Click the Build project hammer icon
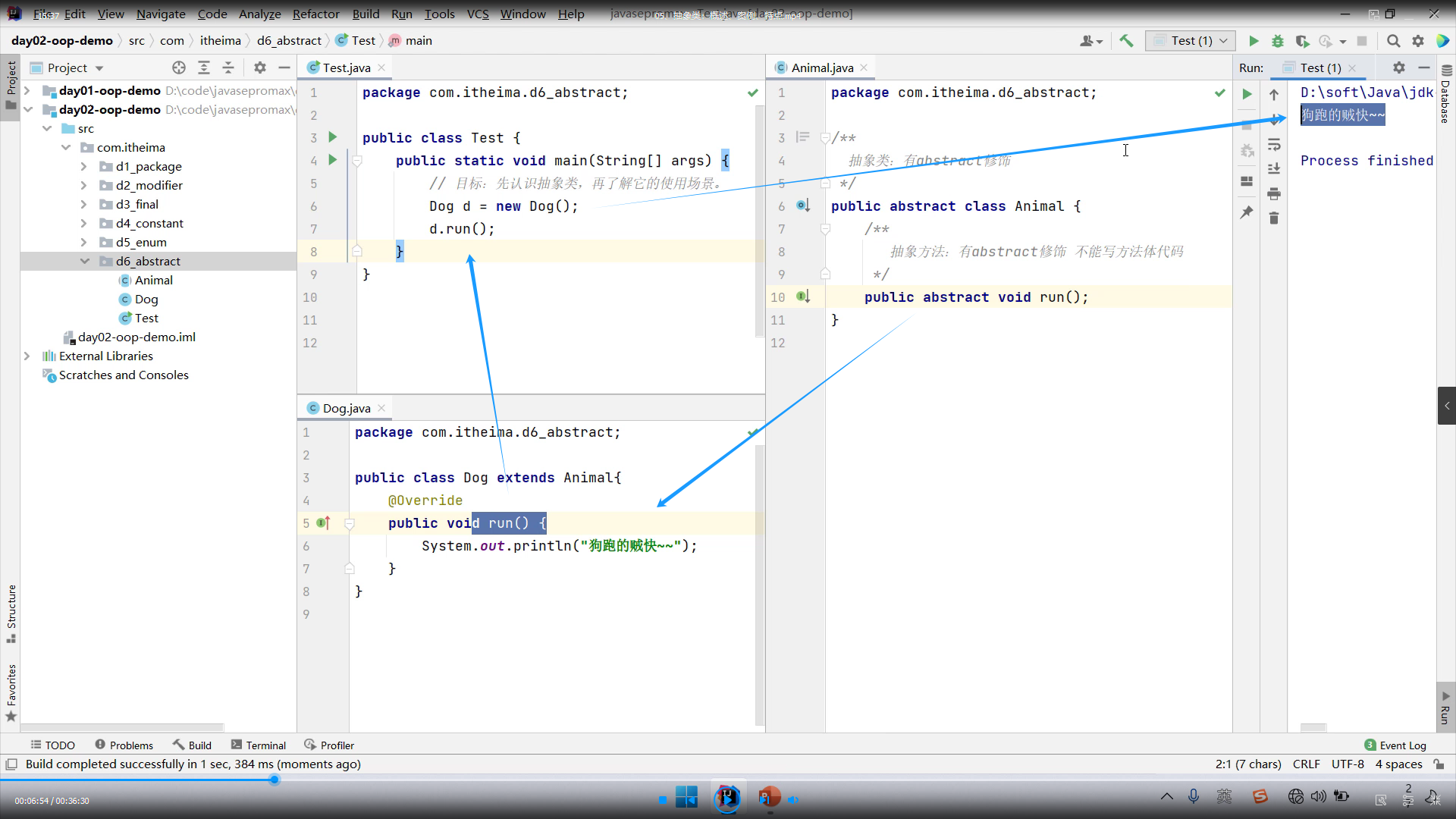 tap(1126, 41)
